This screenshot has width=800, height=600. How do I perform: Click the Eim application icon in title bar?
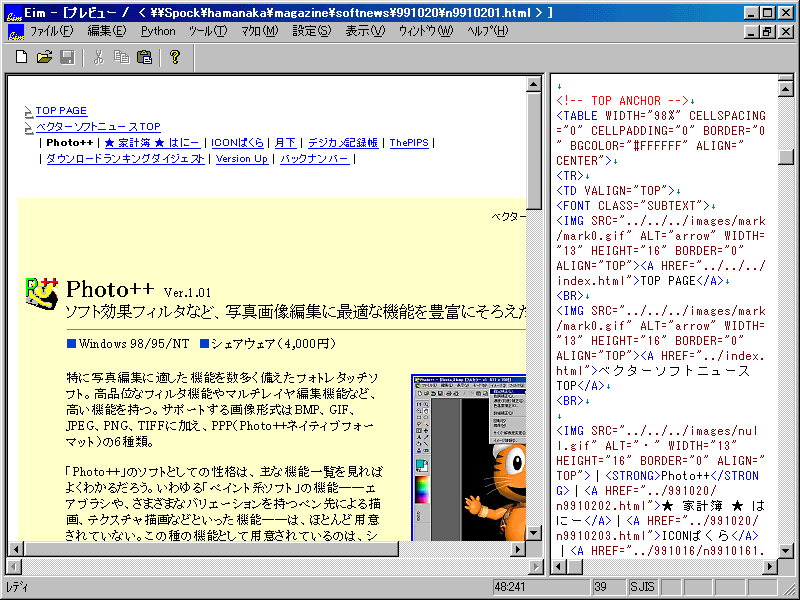tap(13, 13)
